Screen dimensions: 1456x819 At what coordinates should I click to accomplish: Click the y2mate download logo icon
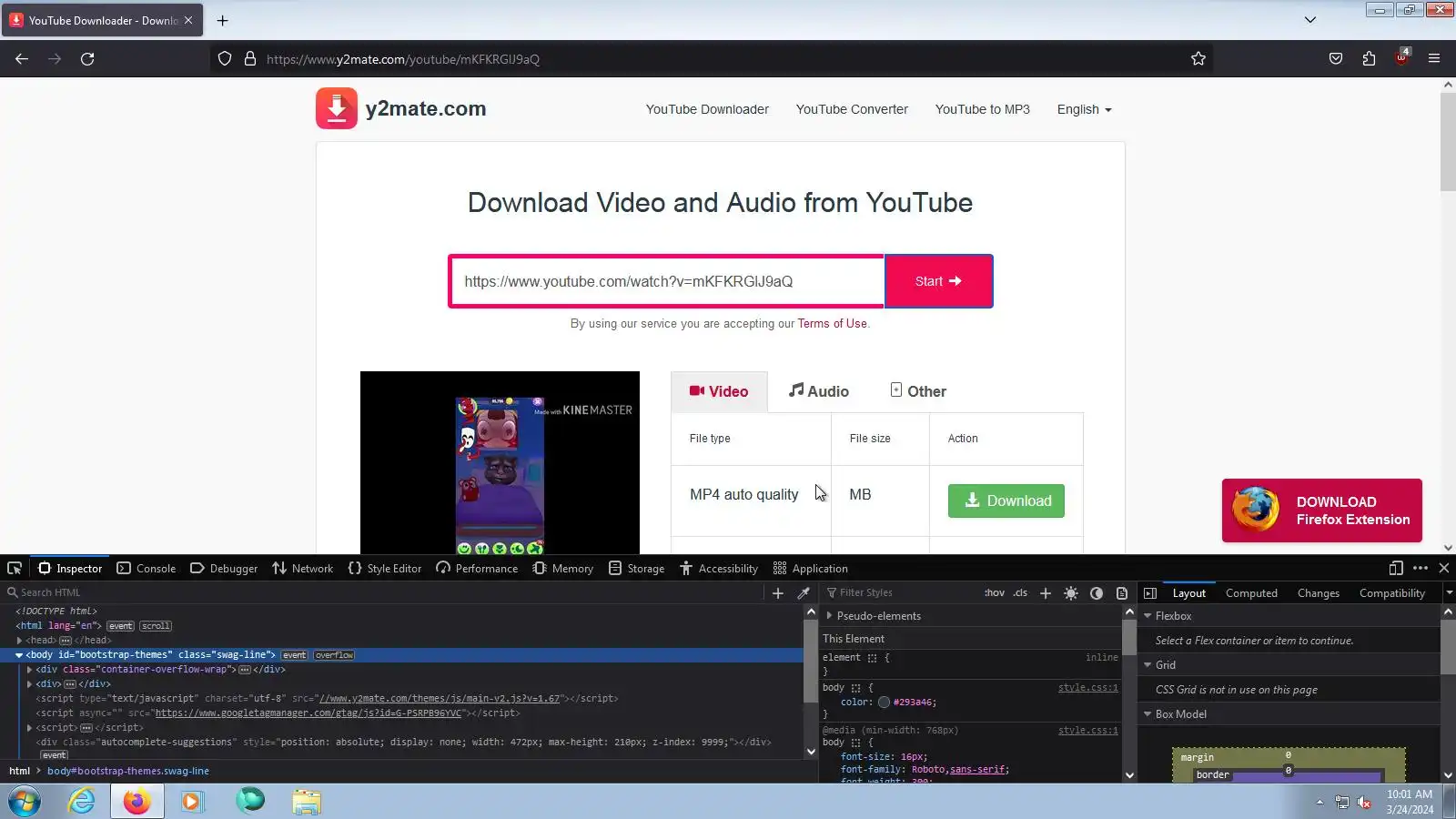click(x=337, y=109)
